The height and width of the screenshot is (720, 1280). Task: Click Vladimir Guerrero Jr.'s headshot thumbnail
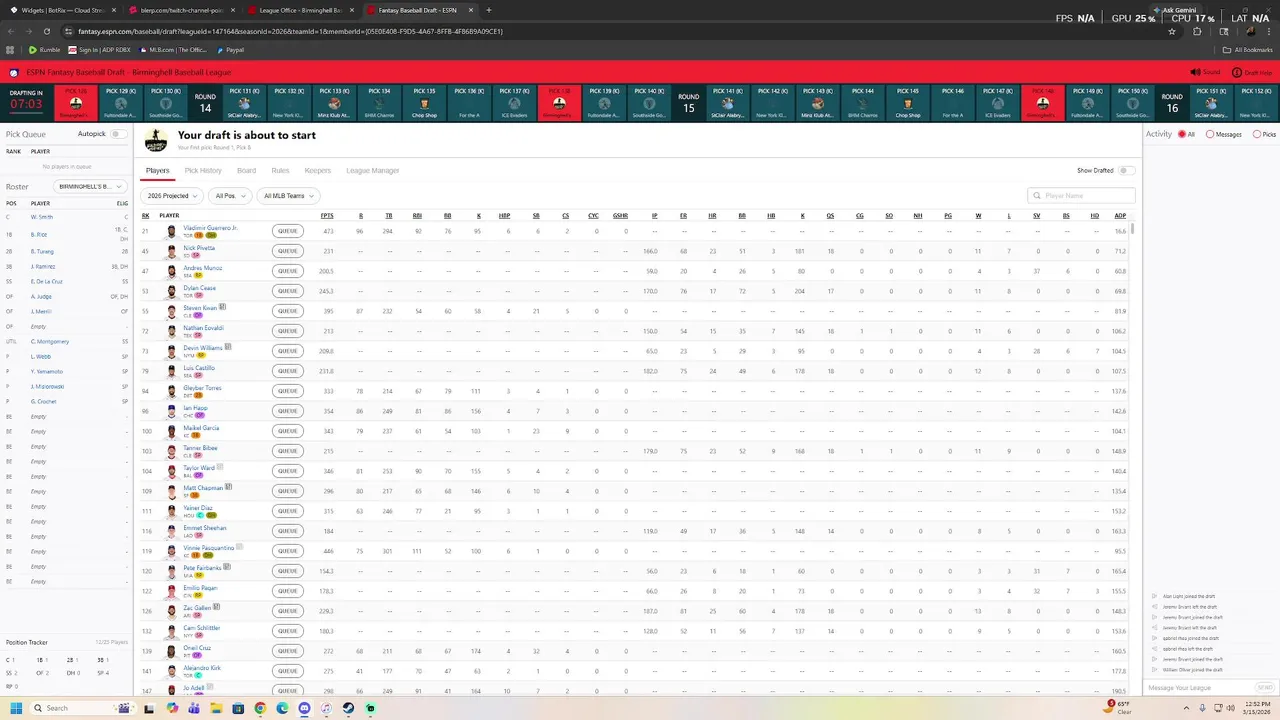click(x=172, y=231)
